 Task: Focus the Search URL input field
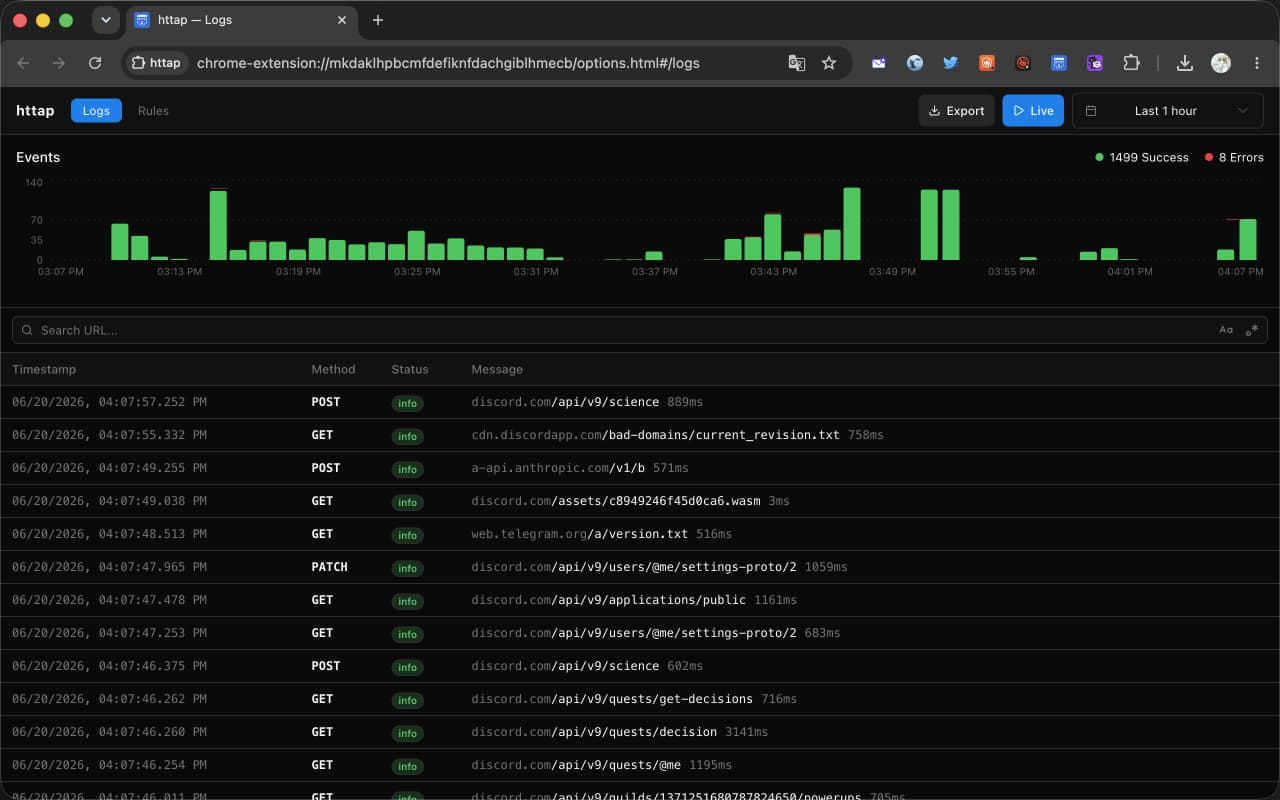point(640,330)
